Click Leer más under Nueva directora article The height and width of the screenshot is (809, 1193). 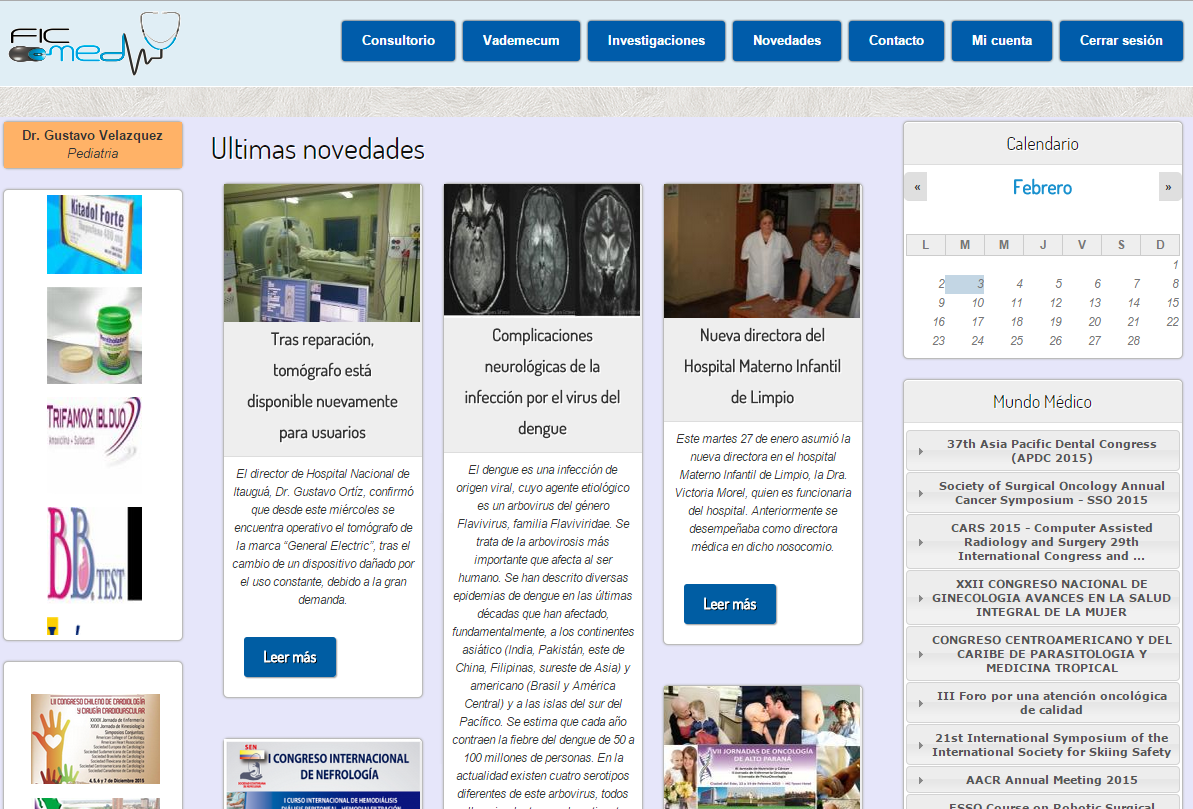tap(730, 604)
